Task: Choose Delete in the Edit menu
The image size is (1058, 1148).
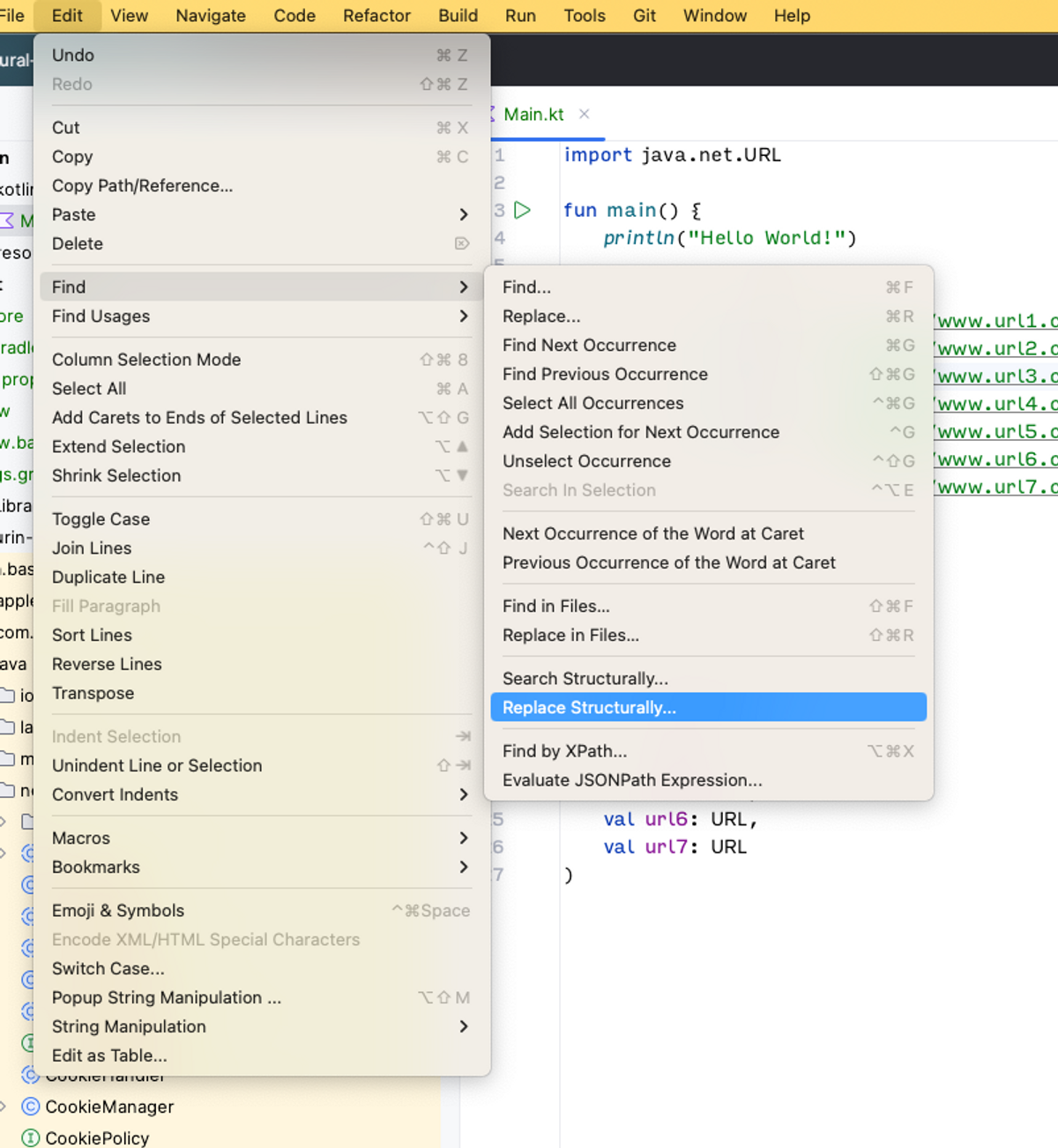Action: (x=262, y=243)
